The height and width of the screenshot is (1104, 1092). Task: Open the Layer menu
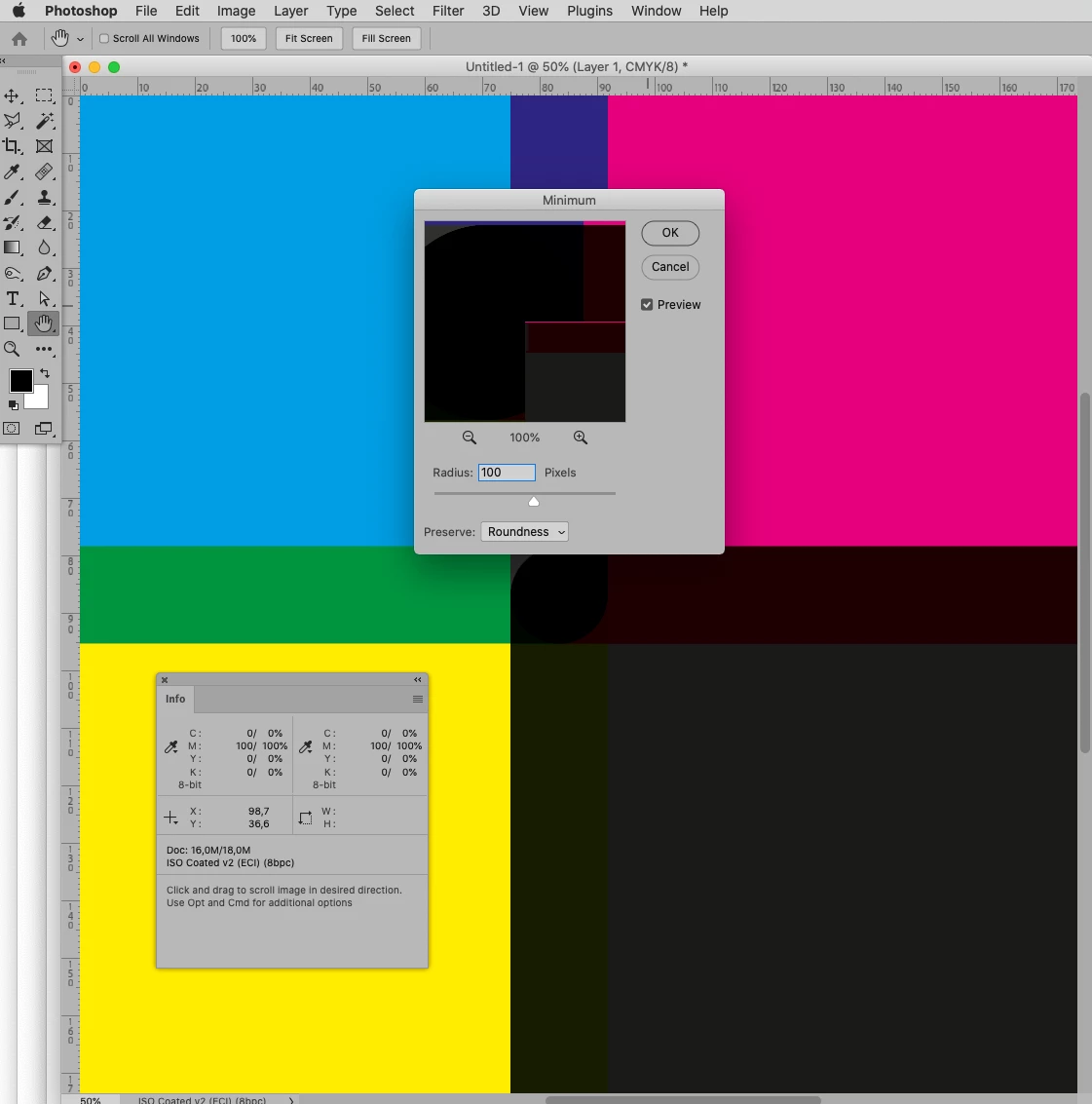[x=290, y=11]
